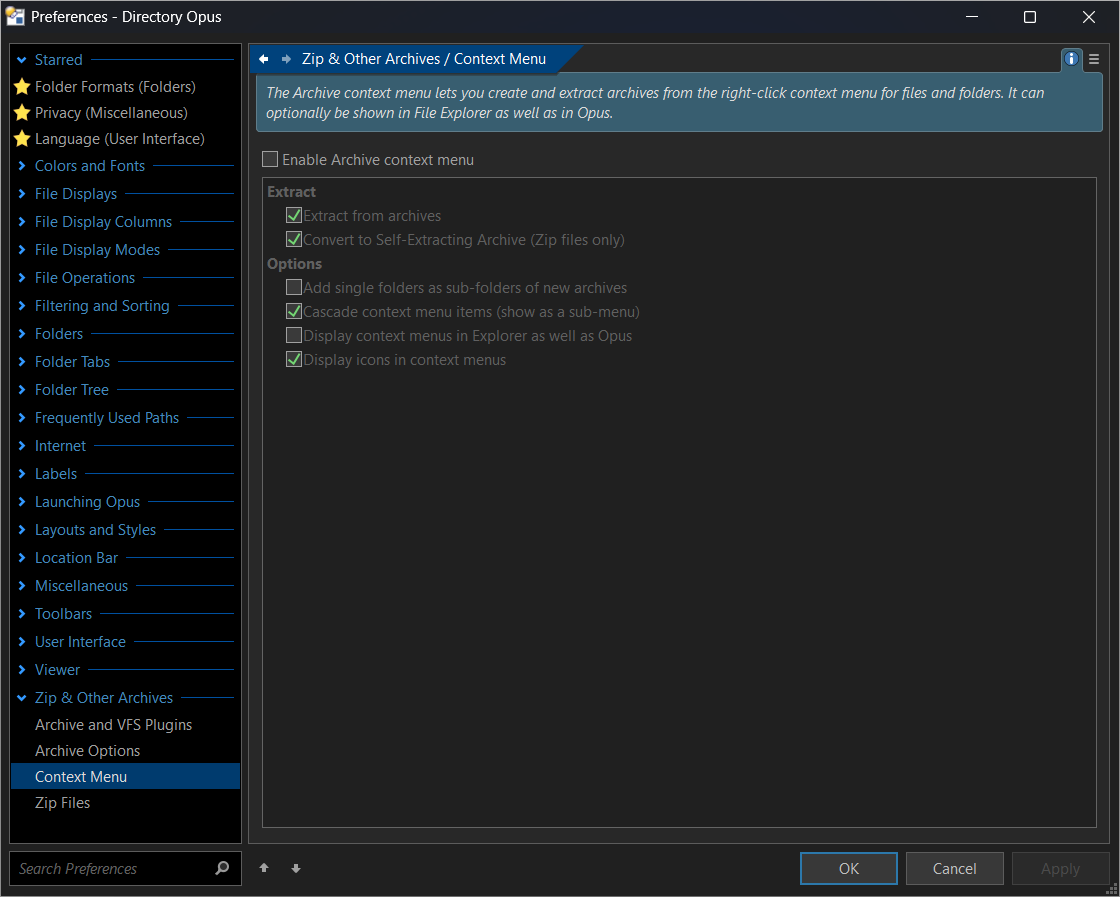This screenshot has height=897, width=1120.
Task: Expand User Interface category
Action: (21, 642)
